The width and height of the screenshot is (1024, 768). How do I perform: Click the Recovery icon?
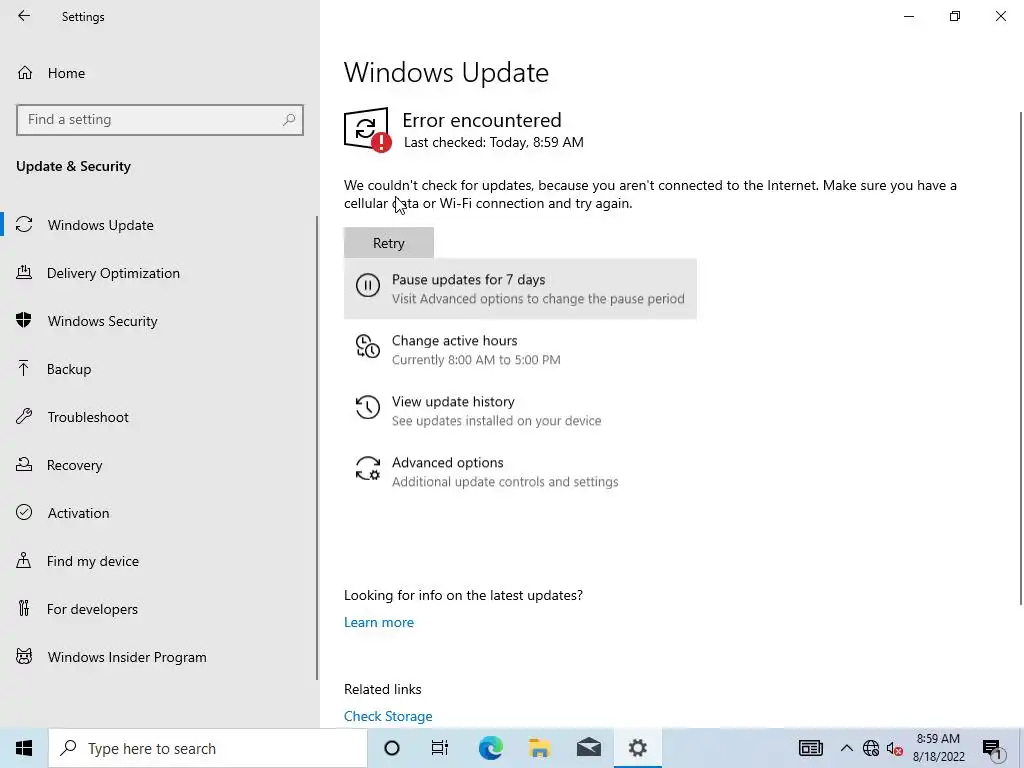click(x=24, y=464)
